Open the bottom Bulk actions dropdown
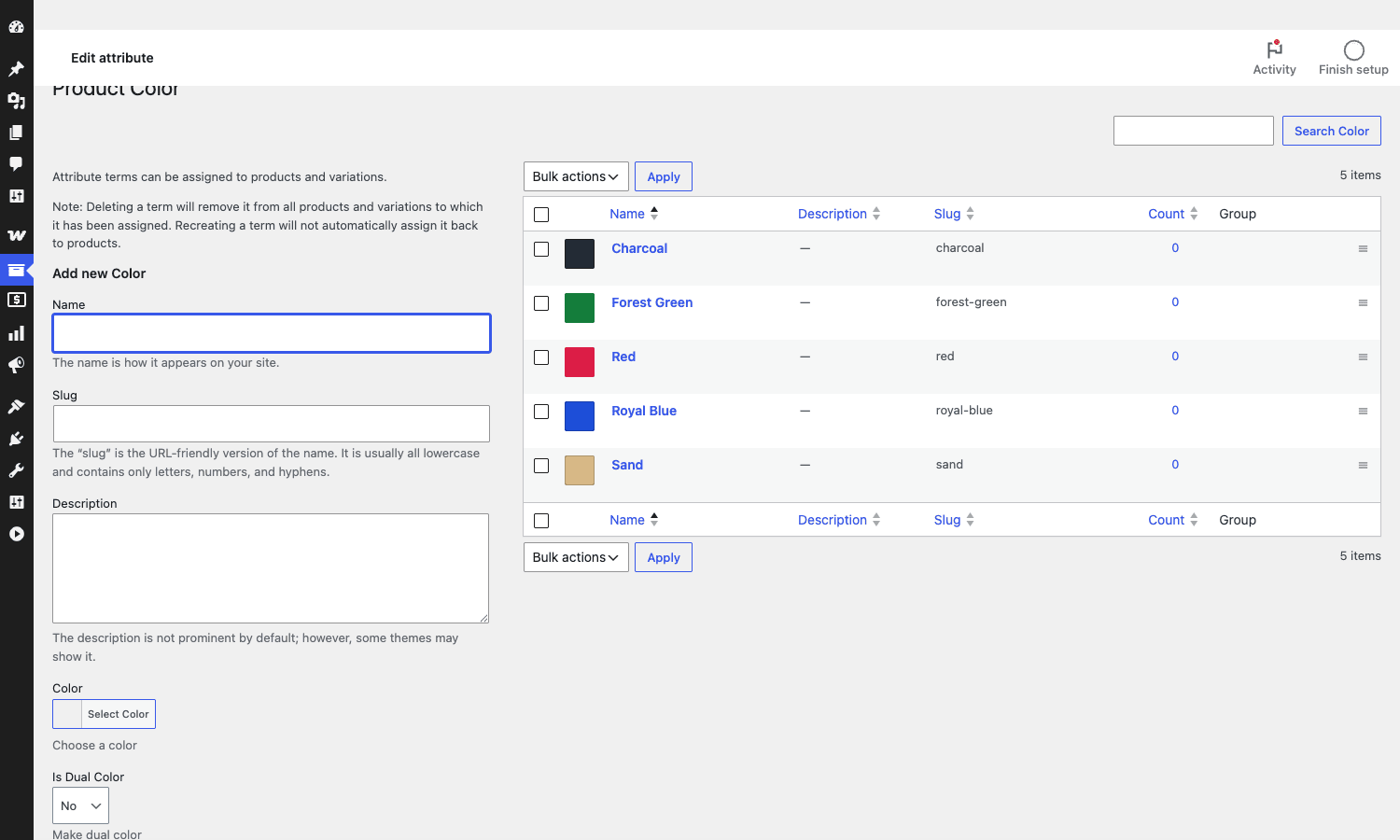This screenshot has height=840, width=1400. tap(576, 557)
